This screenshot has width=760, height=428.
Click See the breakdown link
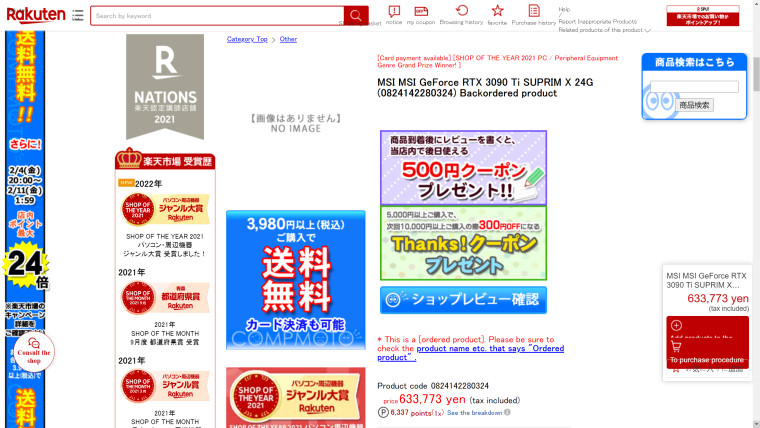[x=475, y=413]
